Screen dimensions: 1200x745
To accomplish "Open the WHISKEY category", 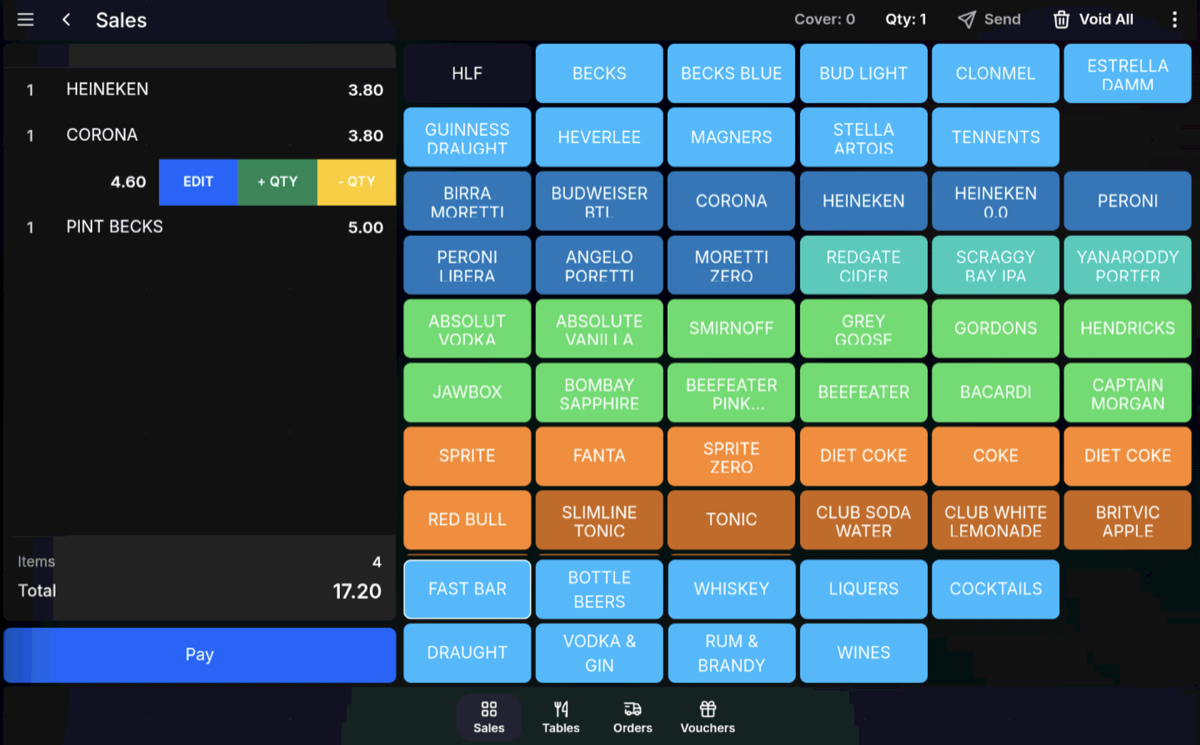I will click(731, 589).
